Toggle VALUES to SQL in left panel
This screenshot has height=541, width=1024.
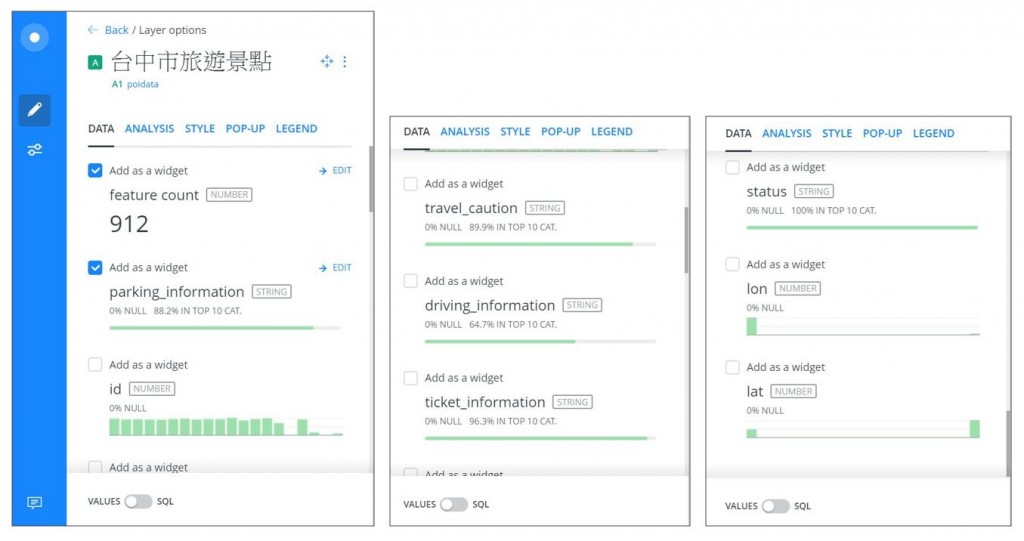(x=138, y=501)
